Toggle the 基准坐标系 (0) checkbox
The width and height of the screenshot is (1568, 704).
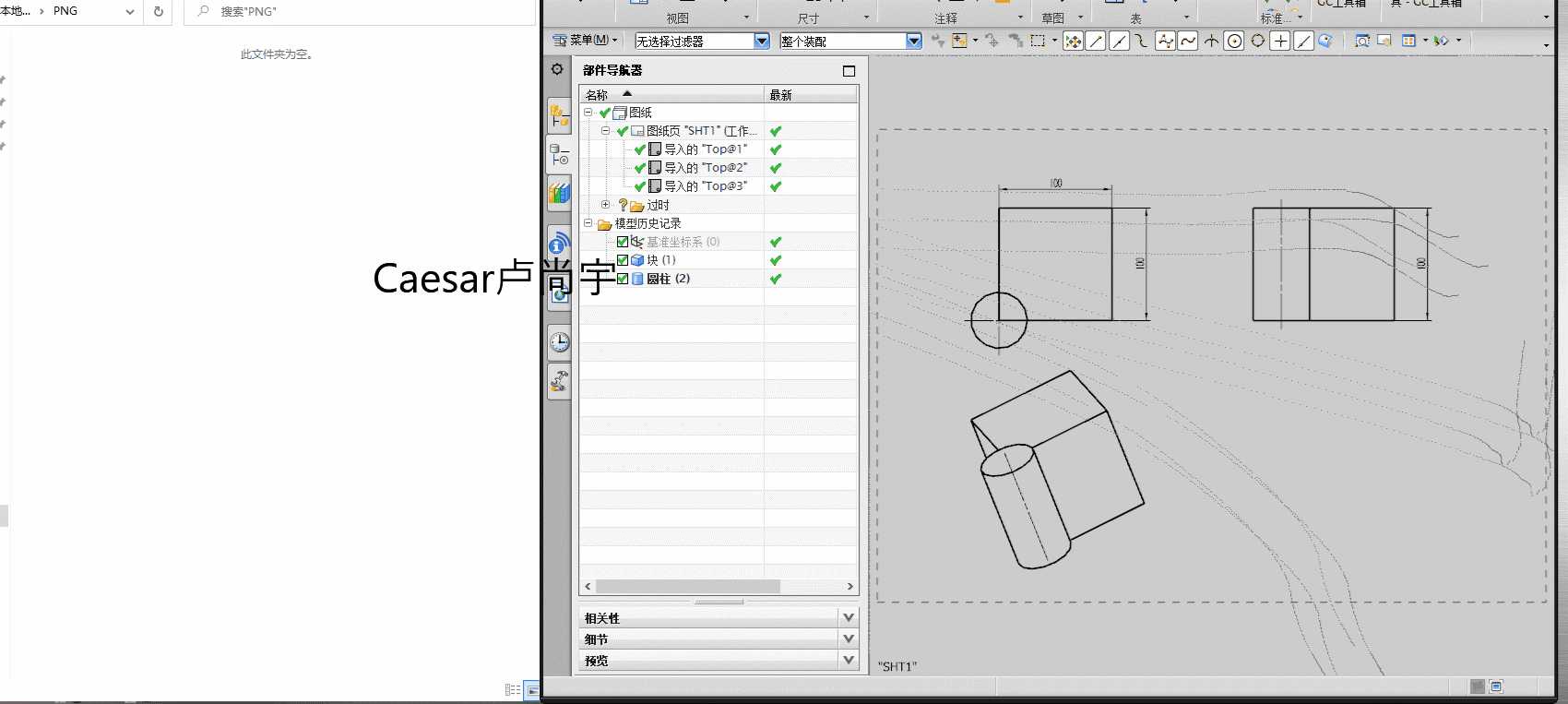point(623,242)
